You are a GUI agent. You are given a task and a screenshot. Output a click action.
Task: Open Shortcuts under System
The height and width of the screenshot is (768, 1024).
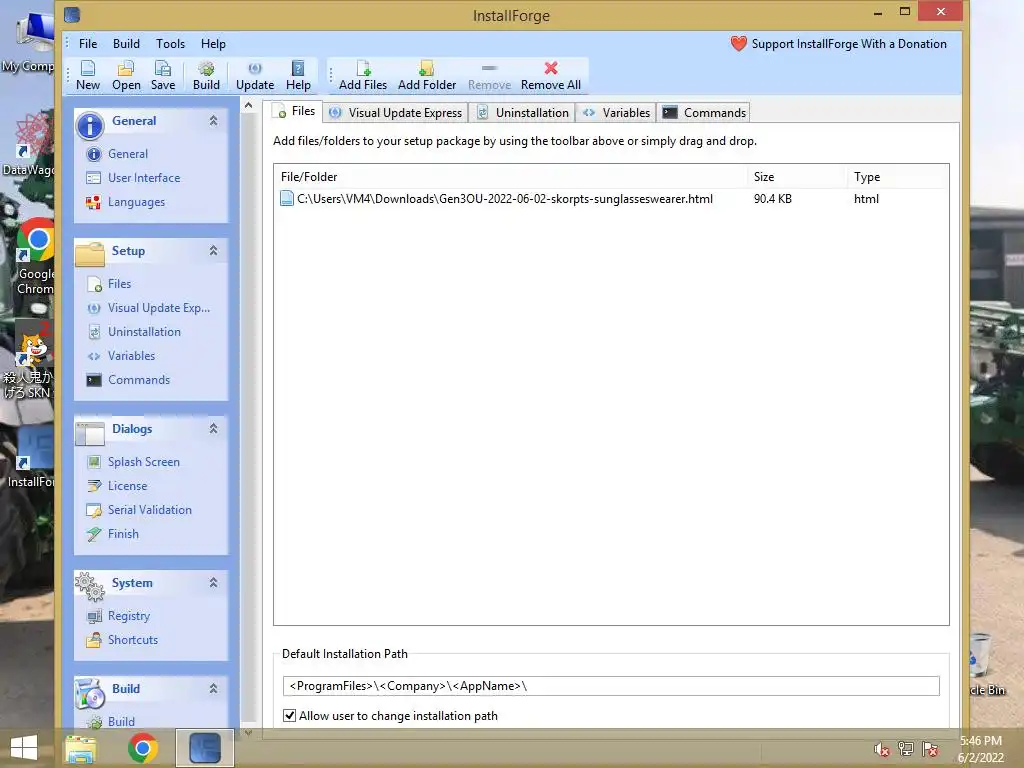coord(133,640)
